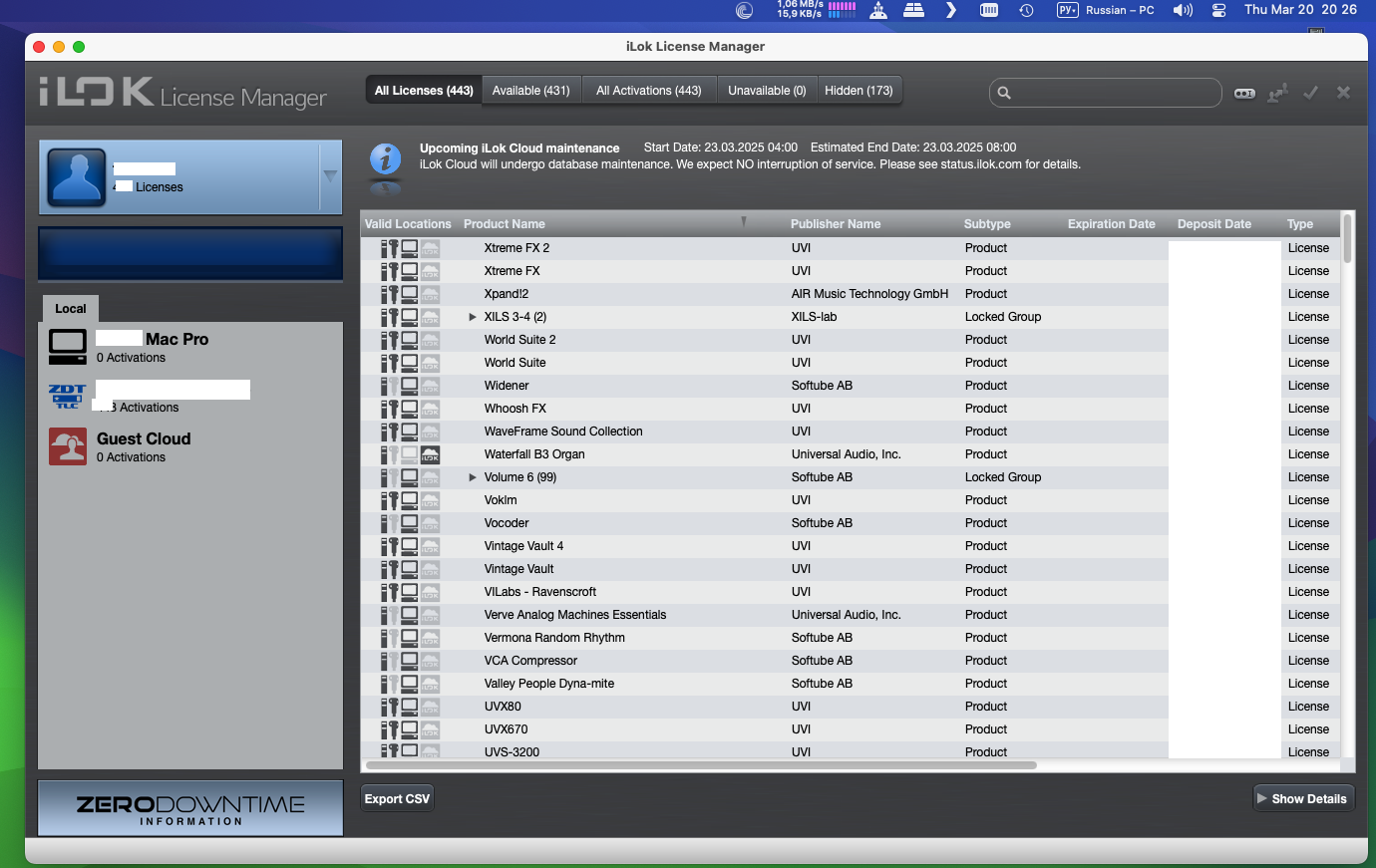Sort by the Valid Locations column header

pos(408,224)
